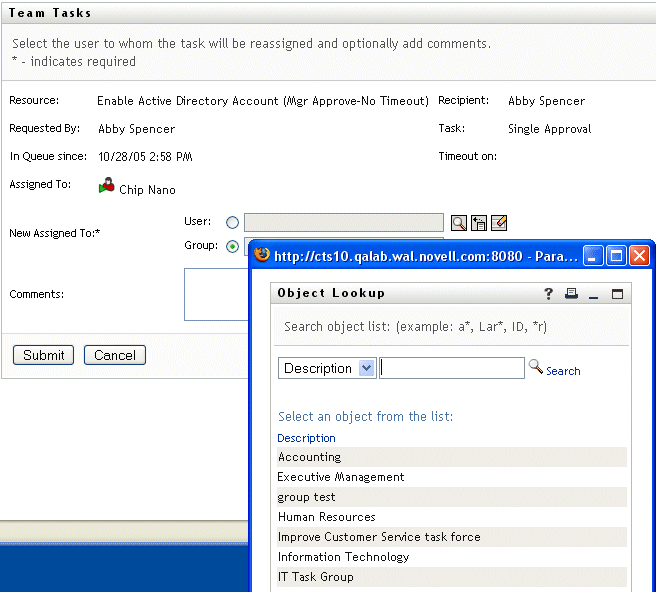Print the Object Lookup panel
The height and width of the screenshot is (592, 656).
coord(571,294)
